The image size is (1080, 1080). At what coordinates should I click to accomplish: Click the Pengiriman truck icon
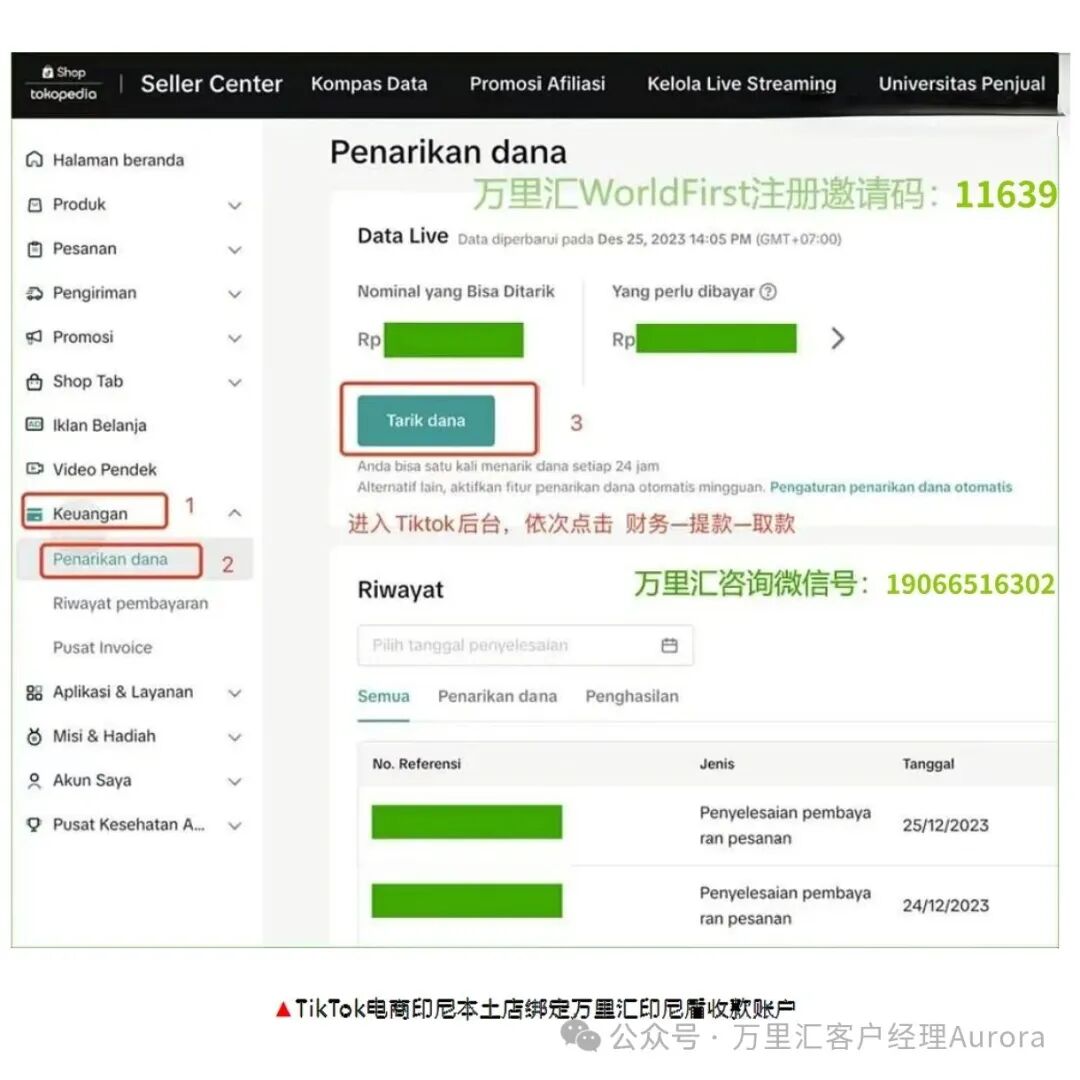click(35, 293)
